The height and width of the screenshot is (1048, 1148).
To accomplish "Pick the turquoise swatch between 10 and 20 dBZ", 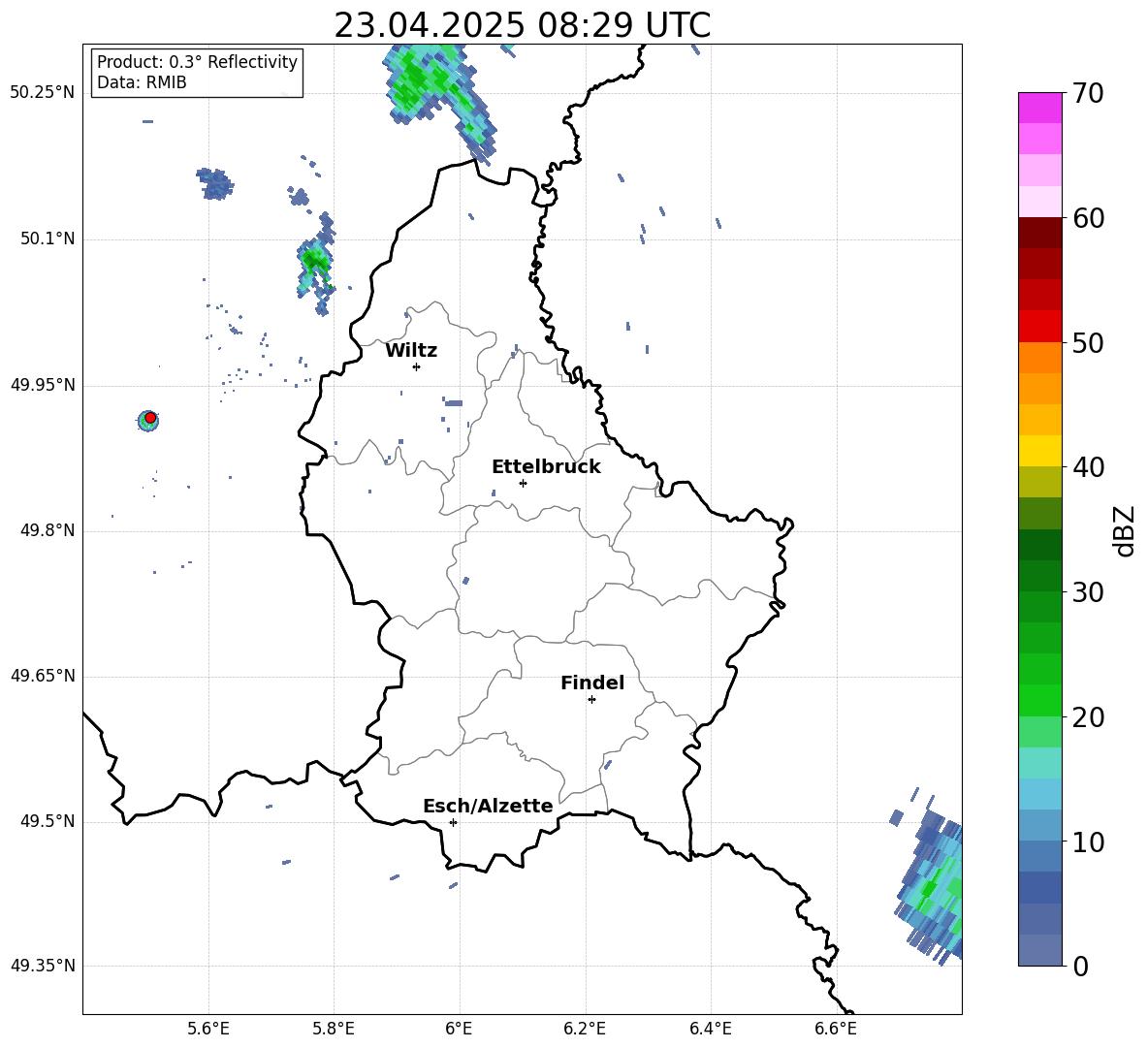I will click(x=1039, y=763).
